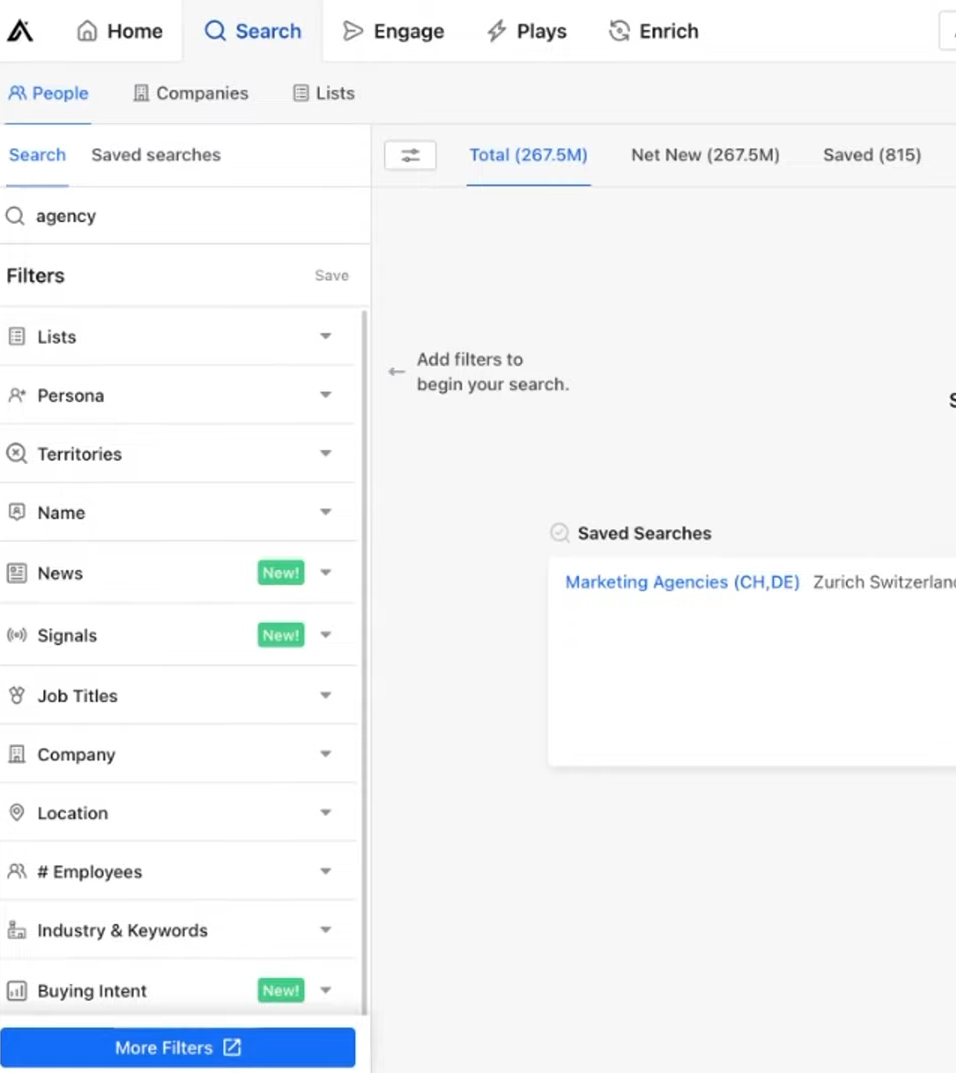Open the Enrich nav item
956x1073 pixels.
pos(654,31)
